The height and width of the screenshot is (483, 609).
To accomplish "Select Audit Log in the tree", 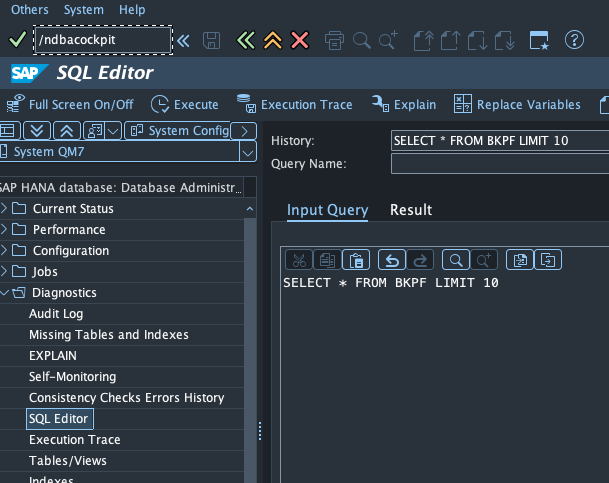I will (x=56, y=314).
